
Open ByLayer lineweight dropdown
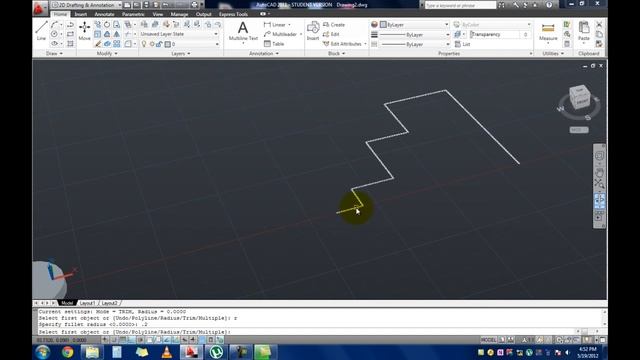click(415, 35)
